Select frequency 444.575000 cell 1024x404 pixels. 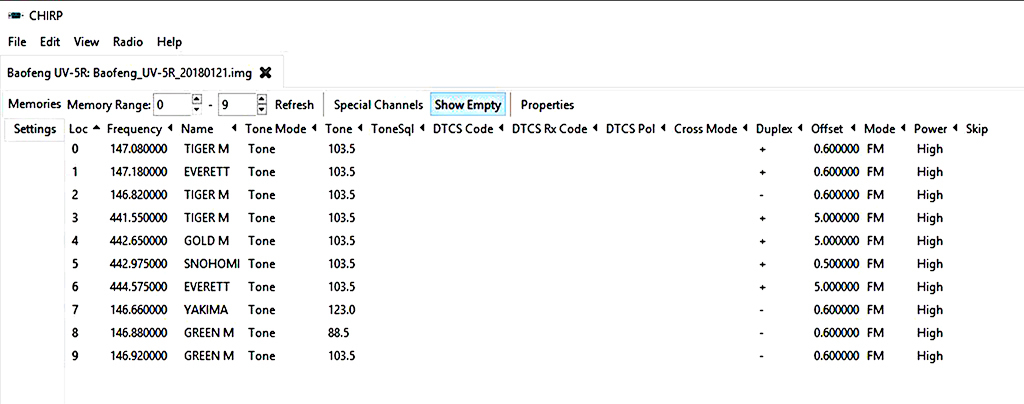(x=138, y=287)
